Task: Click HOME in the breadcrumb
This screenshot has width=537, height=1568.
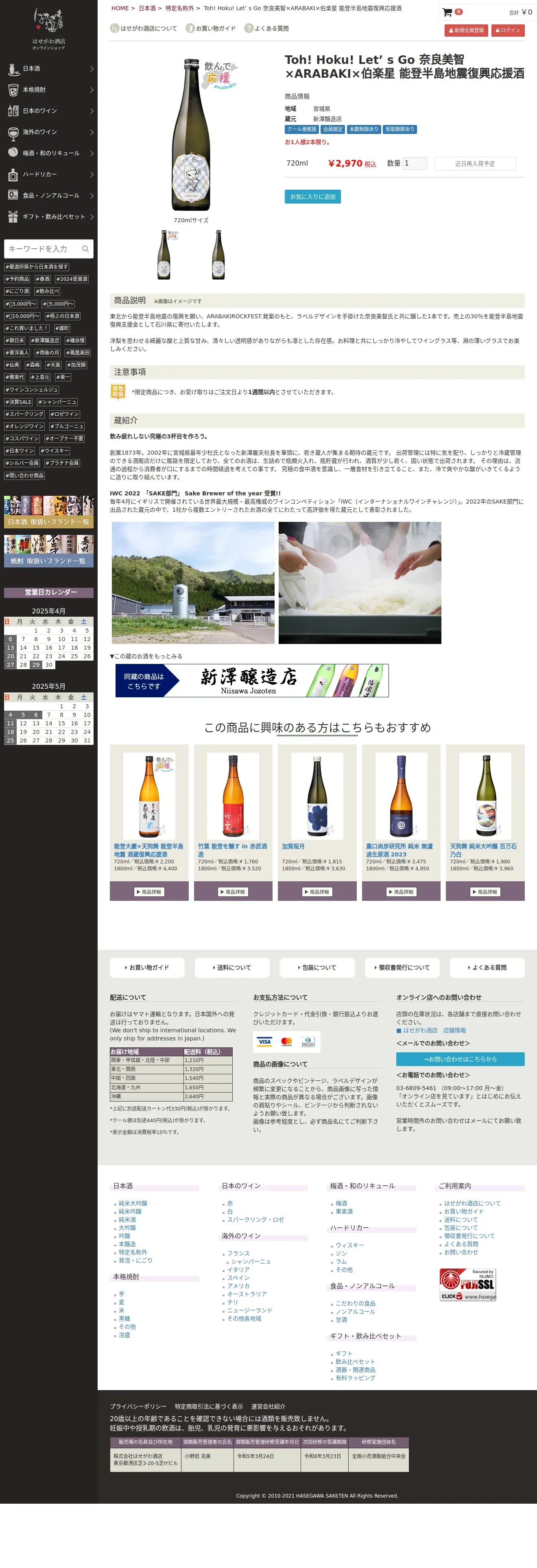Action: click(120, 9)
